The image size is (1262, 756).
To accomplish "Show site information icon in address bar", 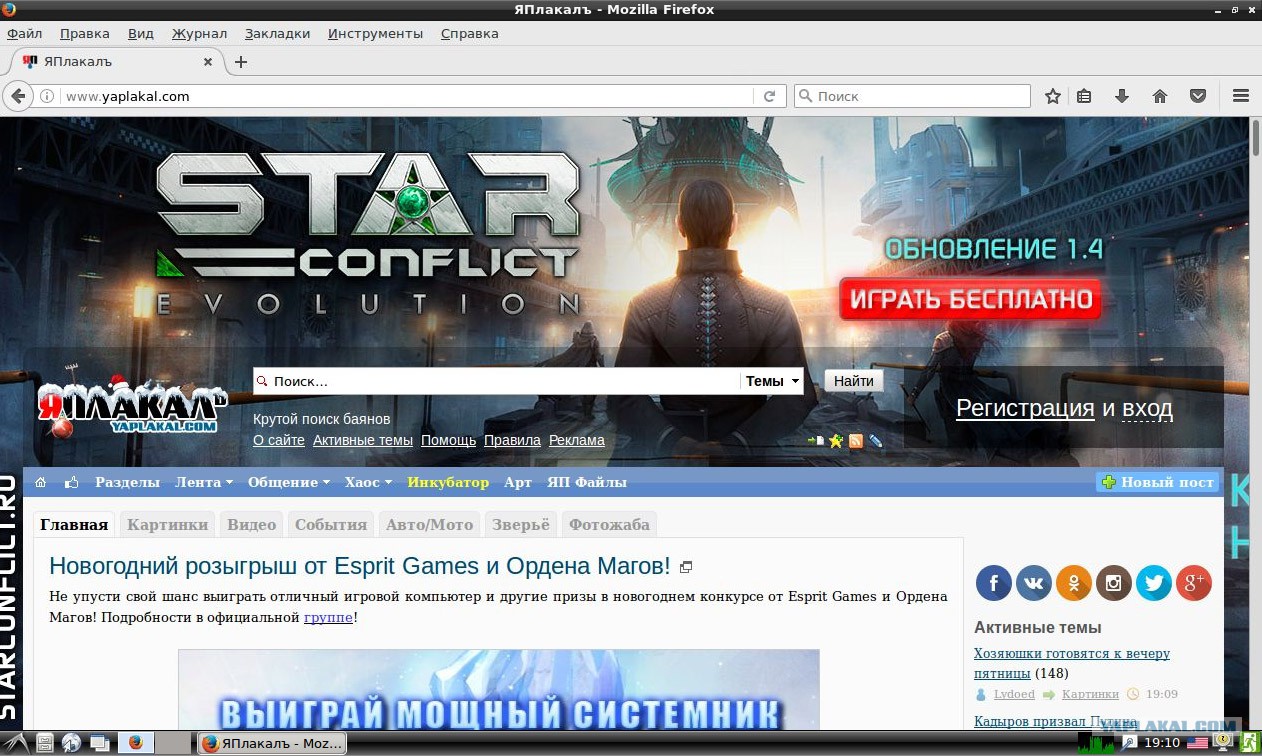I will click(x=46, y=97).
